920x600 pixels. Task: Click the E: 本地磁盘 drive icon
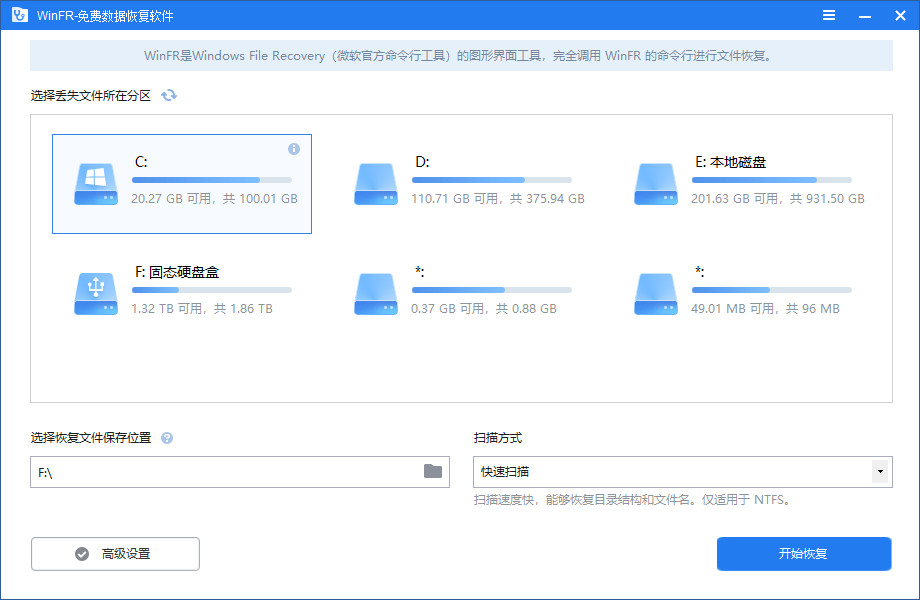click(x=655, y=184)
